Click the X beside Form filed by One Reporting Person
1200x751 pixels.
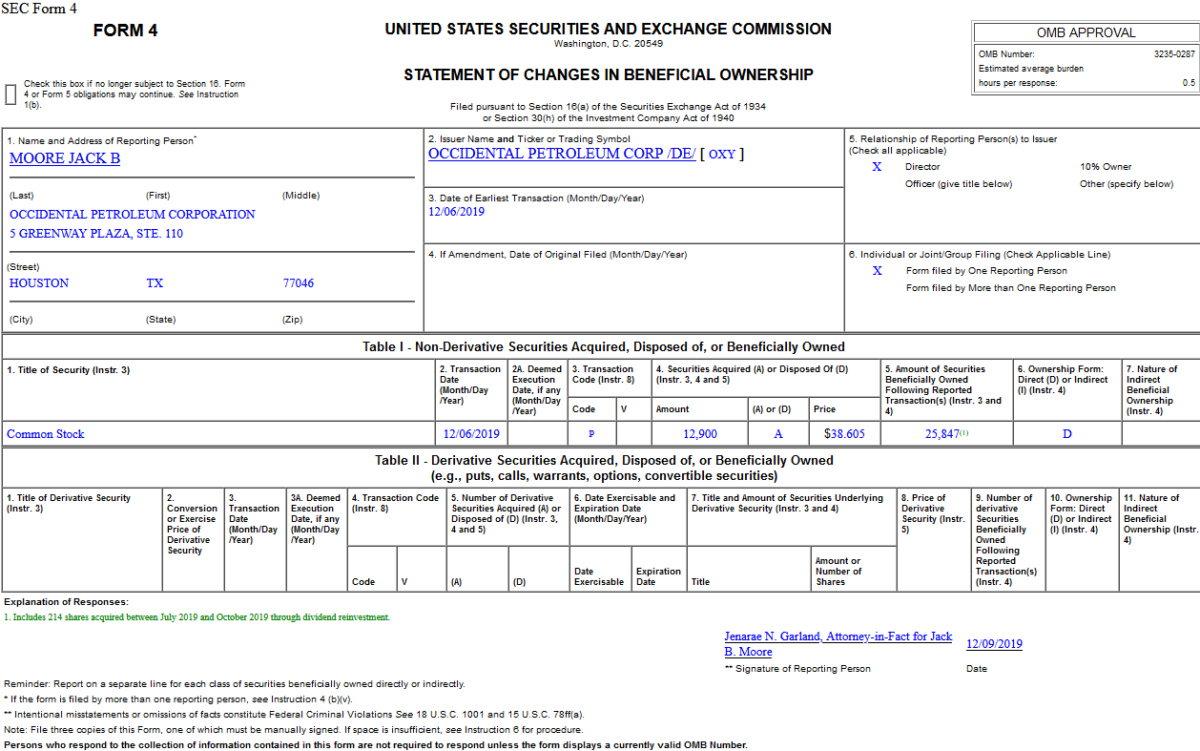877,271
